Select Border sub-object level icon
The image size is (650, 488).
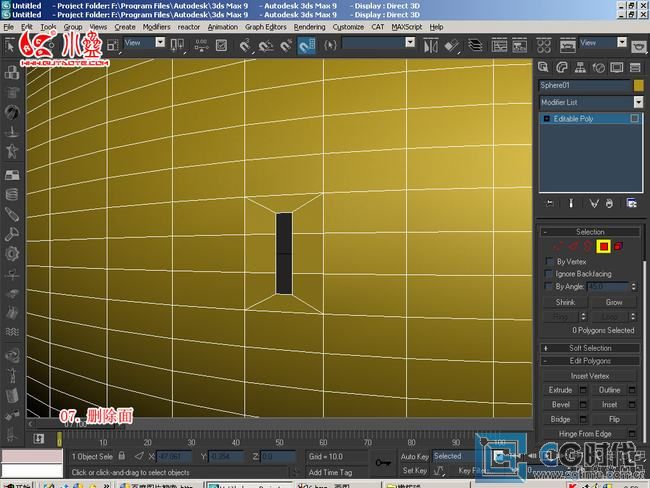587,246
